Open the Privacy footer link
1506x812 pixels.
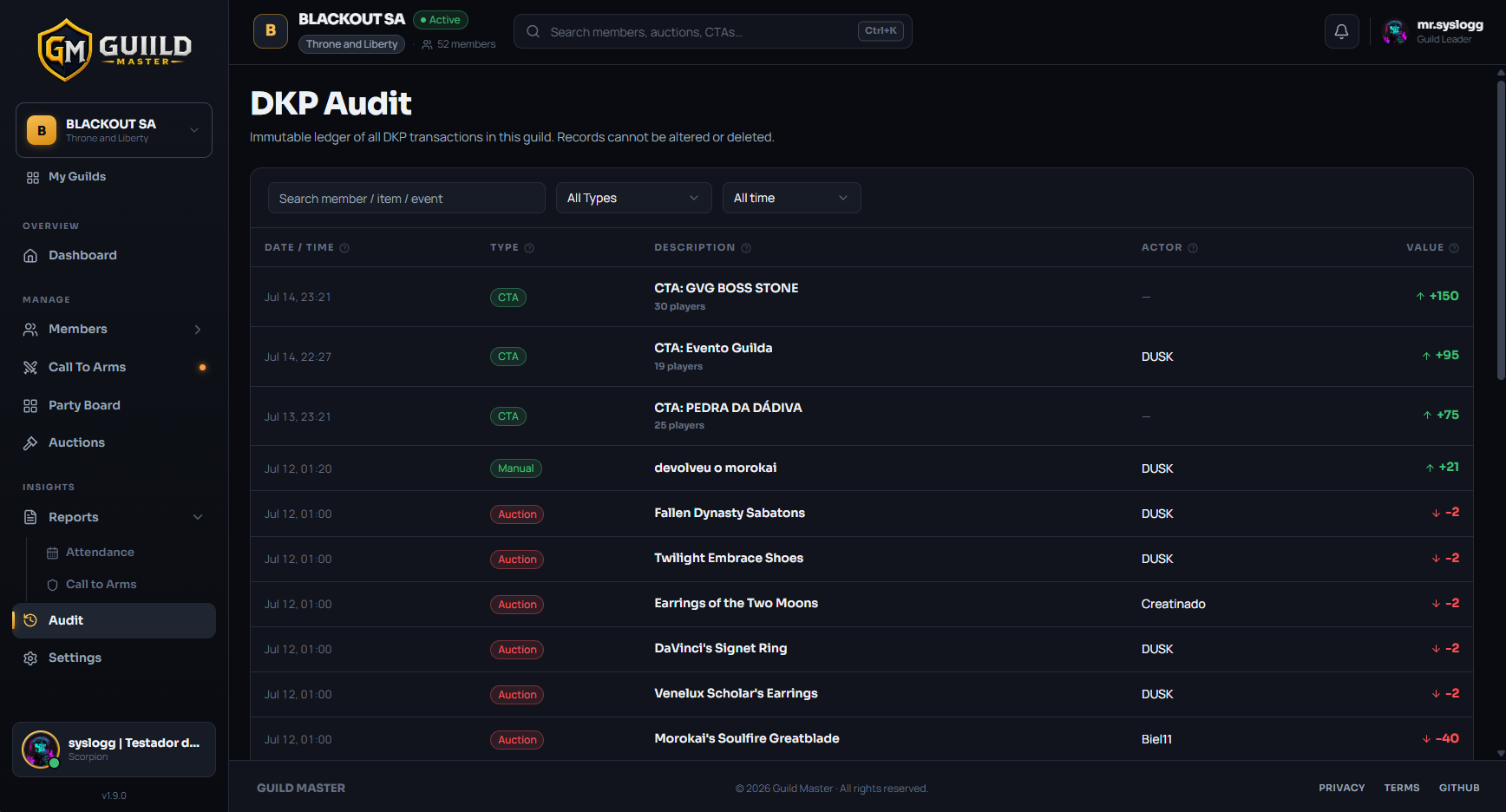point(1341,788)
